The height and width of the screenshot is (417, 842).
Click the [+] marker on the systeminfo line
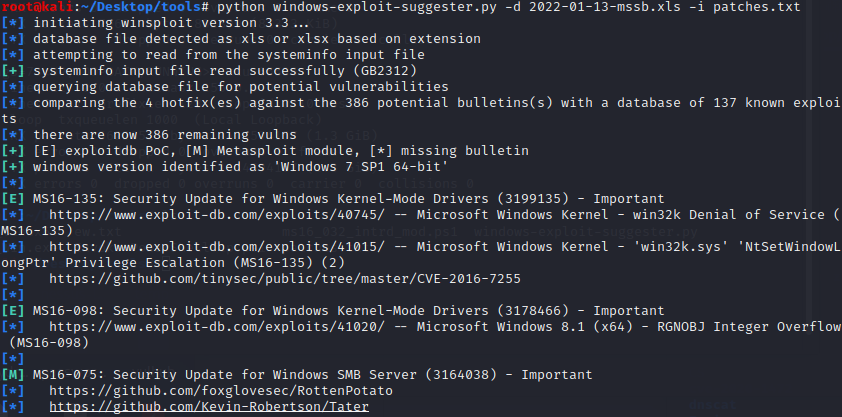click(13, 71)
